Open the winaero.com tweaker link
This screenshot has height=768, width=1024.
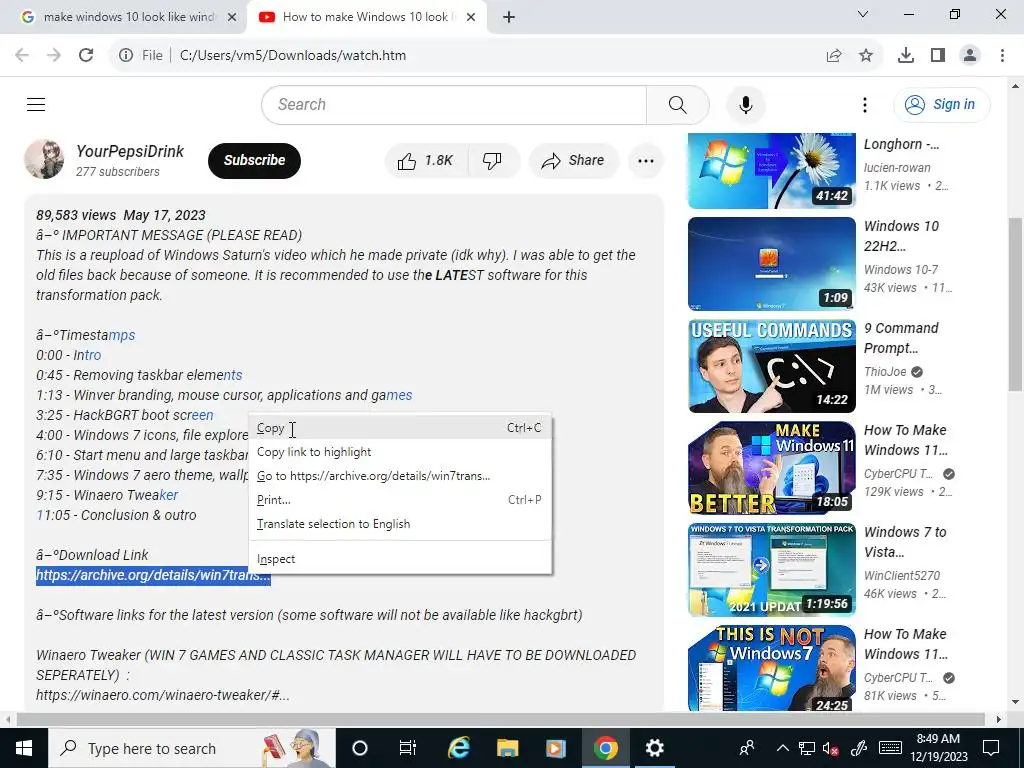(x=163, y=696)
